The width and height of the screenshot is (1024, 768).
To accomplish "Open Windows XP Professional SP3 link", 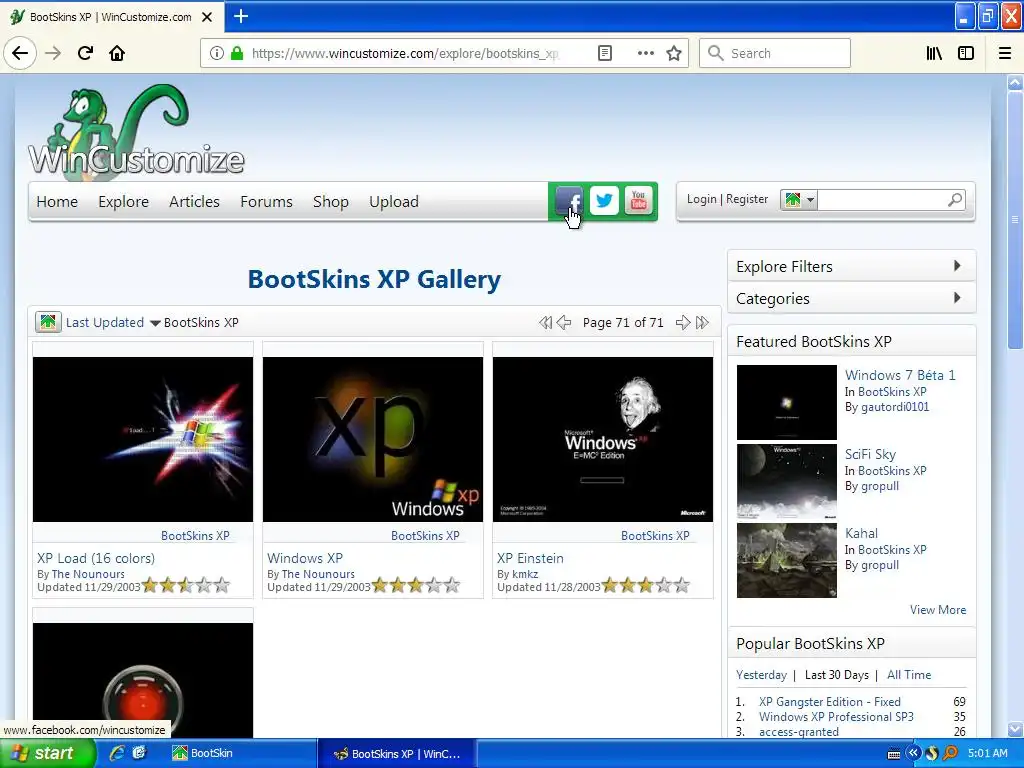I will point(836,716).
